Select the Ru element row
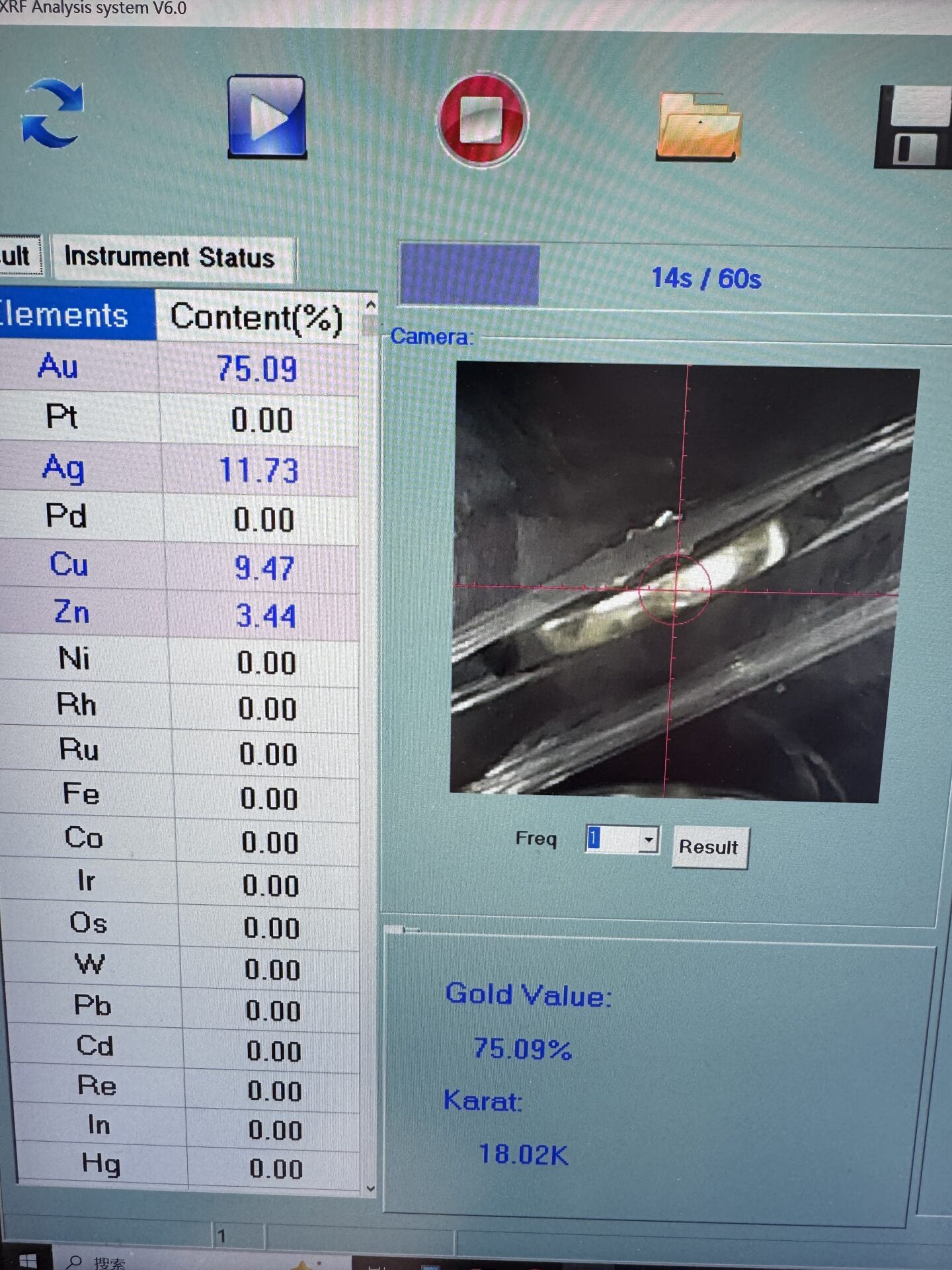The height and width of the screenshot is (1270, 952). (178, 751)
